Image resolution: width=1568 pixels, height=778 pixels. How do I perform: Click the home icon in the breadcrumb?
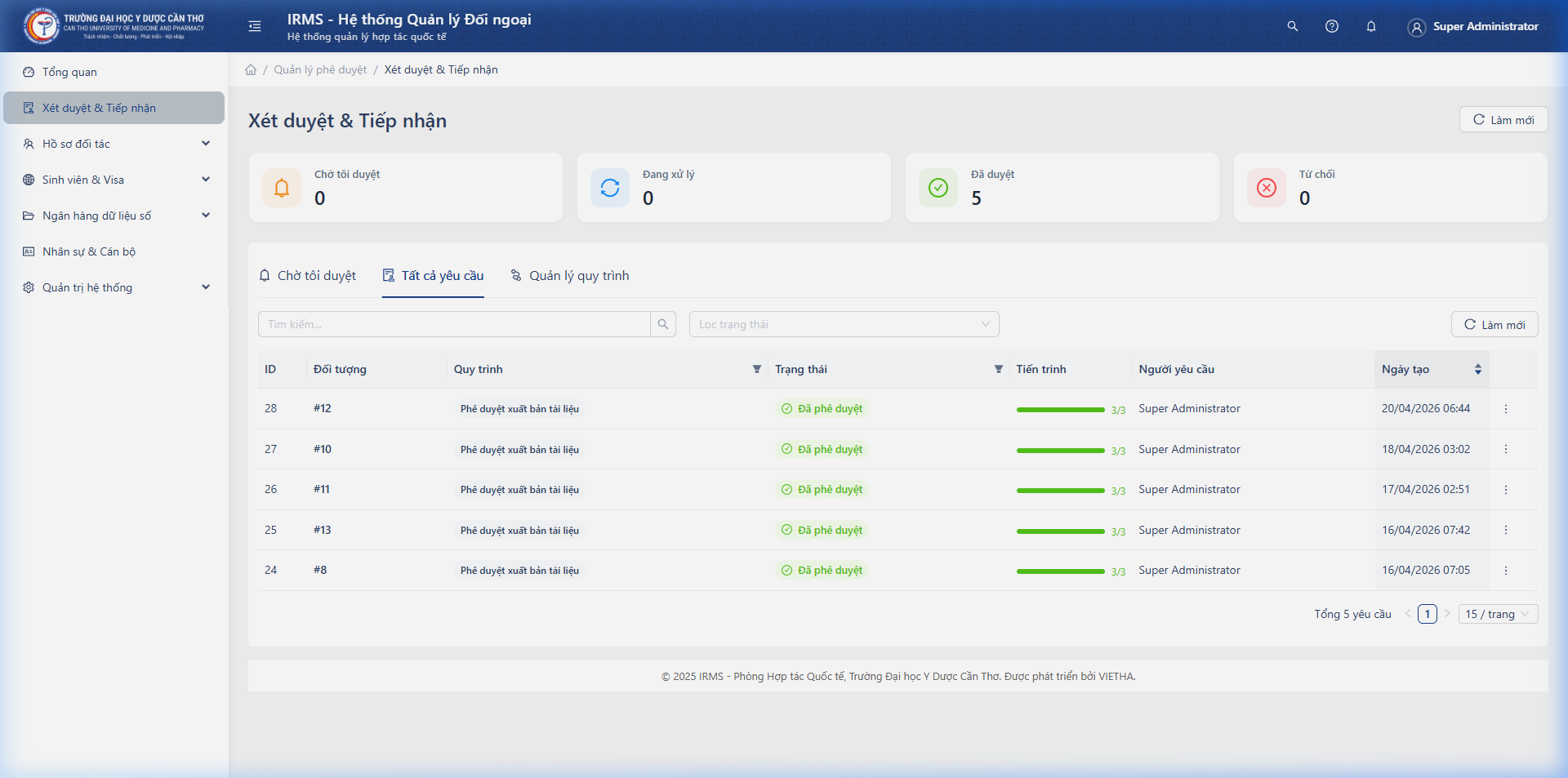pos(251,70)
